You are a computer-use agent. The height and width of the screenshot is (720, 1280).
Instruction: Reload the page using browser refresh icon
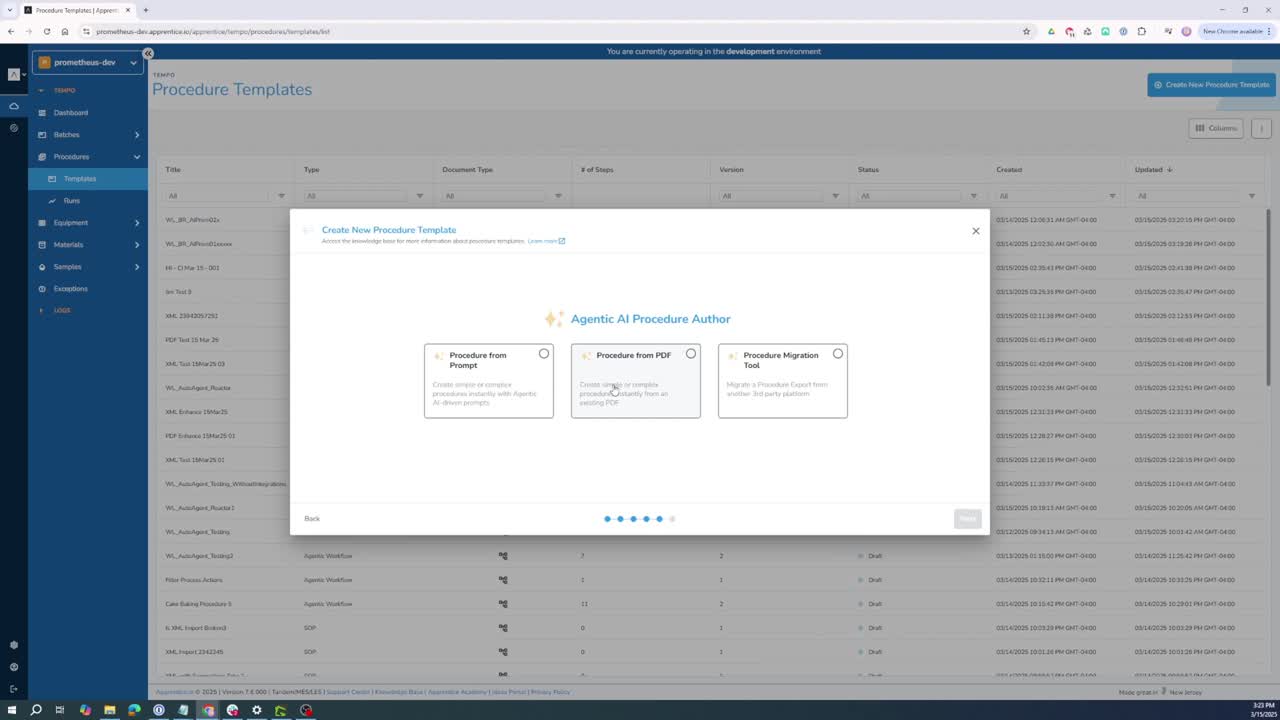click(46, 31)
